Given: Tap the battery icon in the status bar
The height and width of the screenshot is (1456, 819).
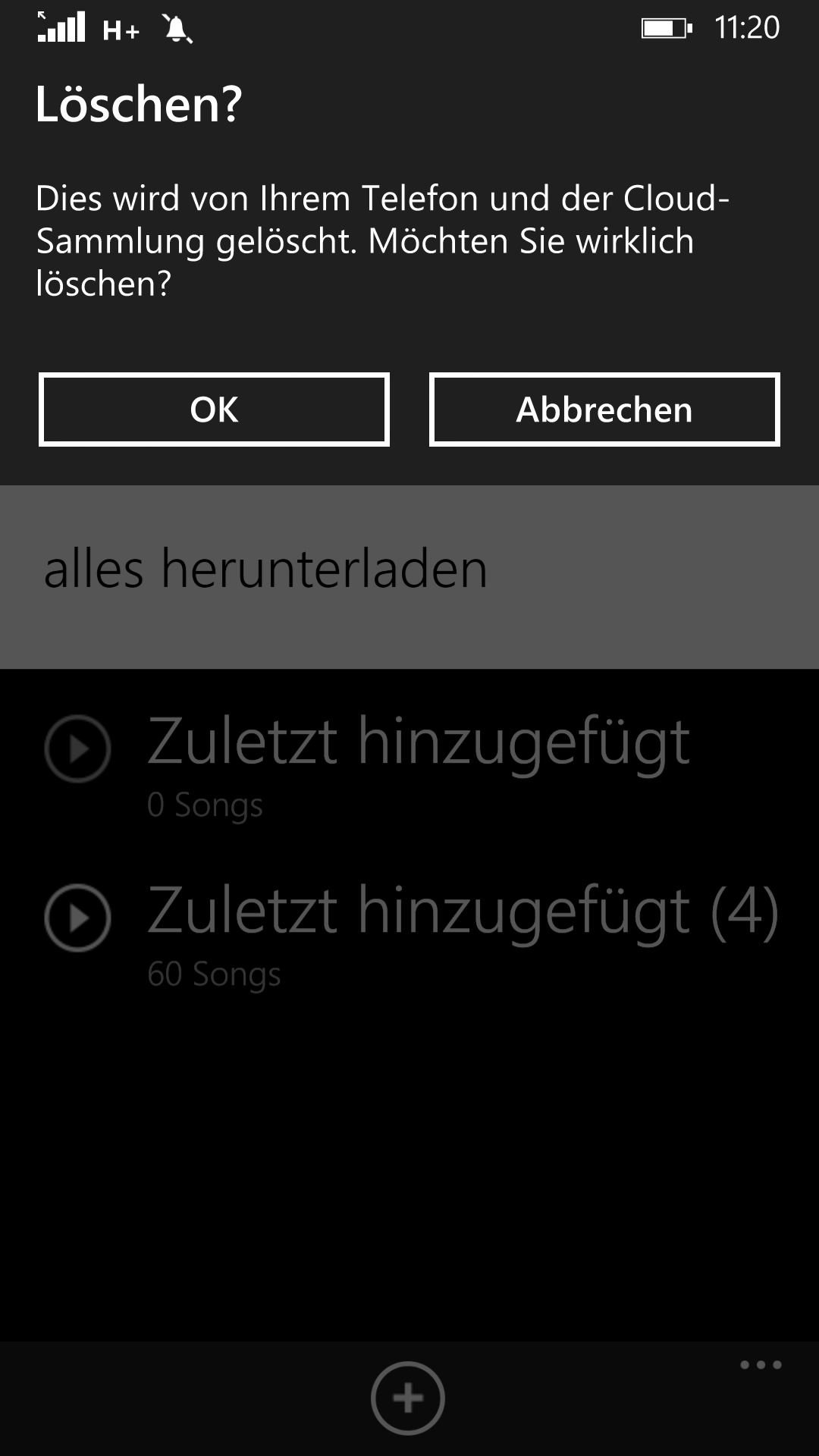Looking at the screenshot, I should click(x=667, y=29).
